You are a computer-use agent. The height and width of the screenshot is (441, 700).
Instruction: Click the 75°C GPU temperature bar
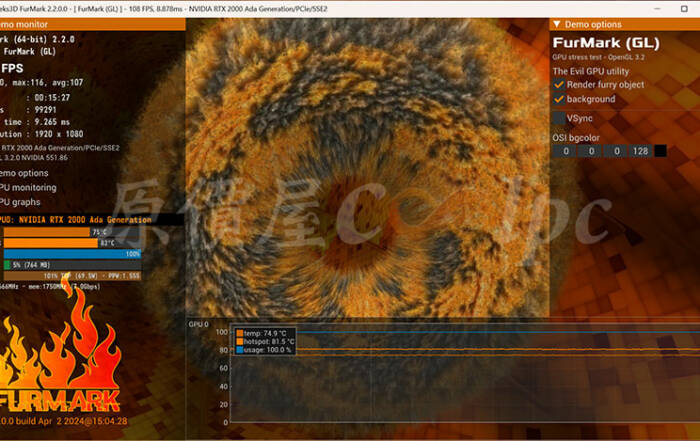(72, 232)
